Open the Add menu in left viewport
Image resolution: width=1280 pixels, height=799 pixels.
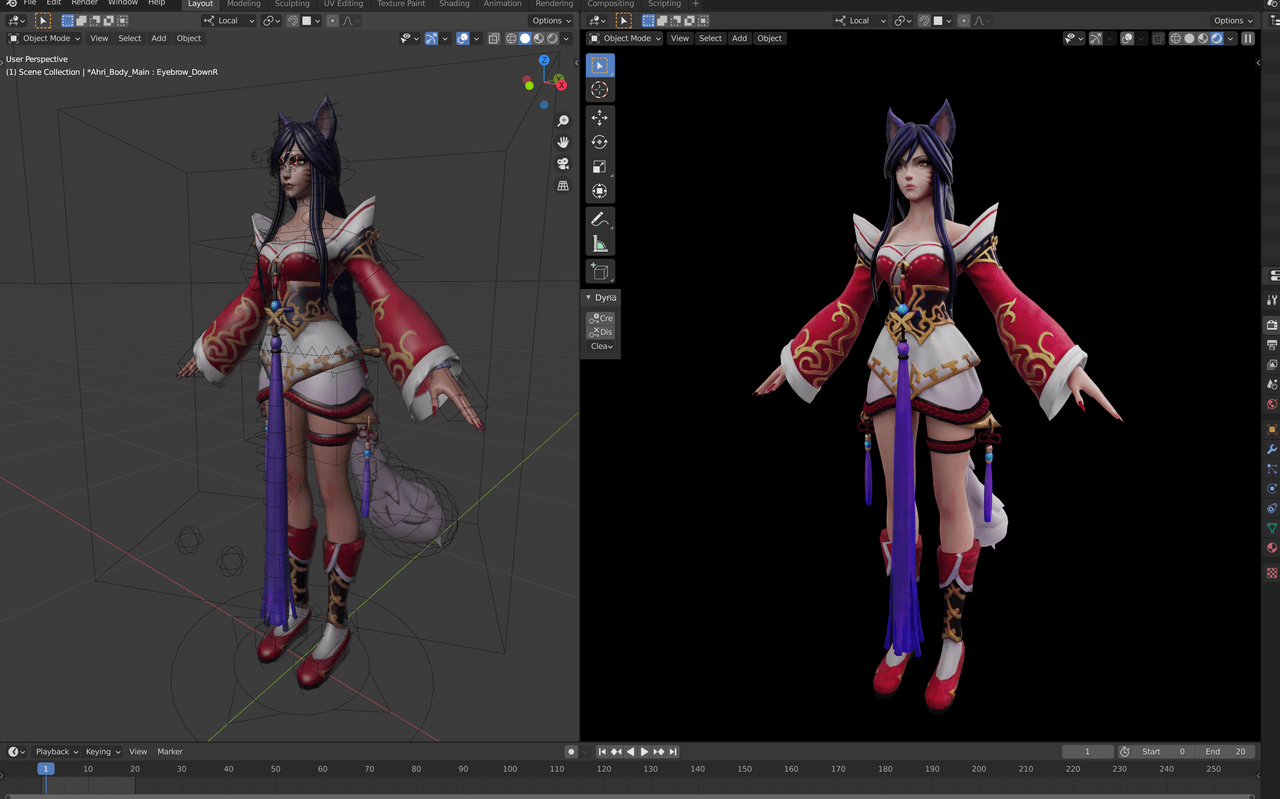pyautogui.click(x=159, y=38)
